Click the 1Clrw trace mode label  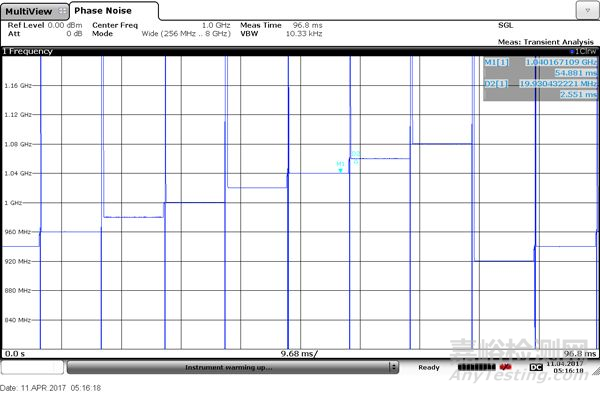pyautogui.click(x=583, y=51)
